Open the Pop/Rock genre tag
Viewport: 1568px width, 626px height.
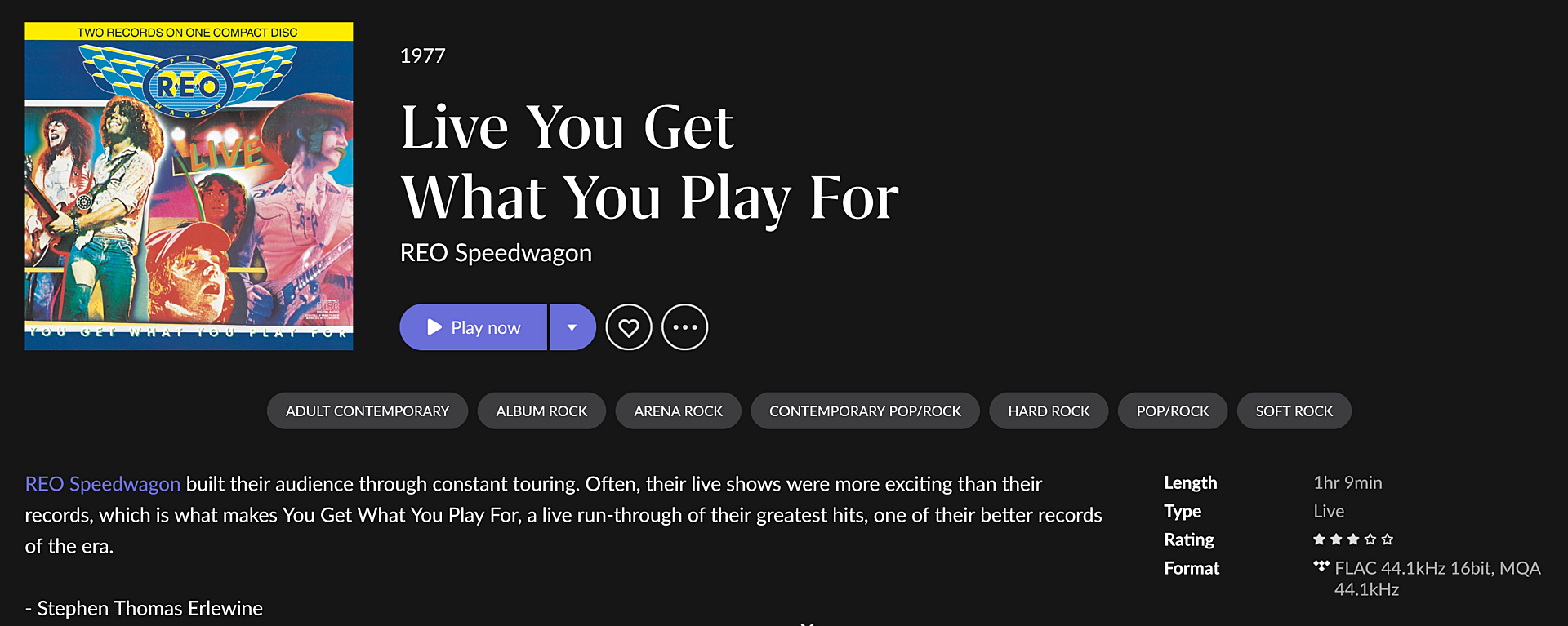[1173, 411]
